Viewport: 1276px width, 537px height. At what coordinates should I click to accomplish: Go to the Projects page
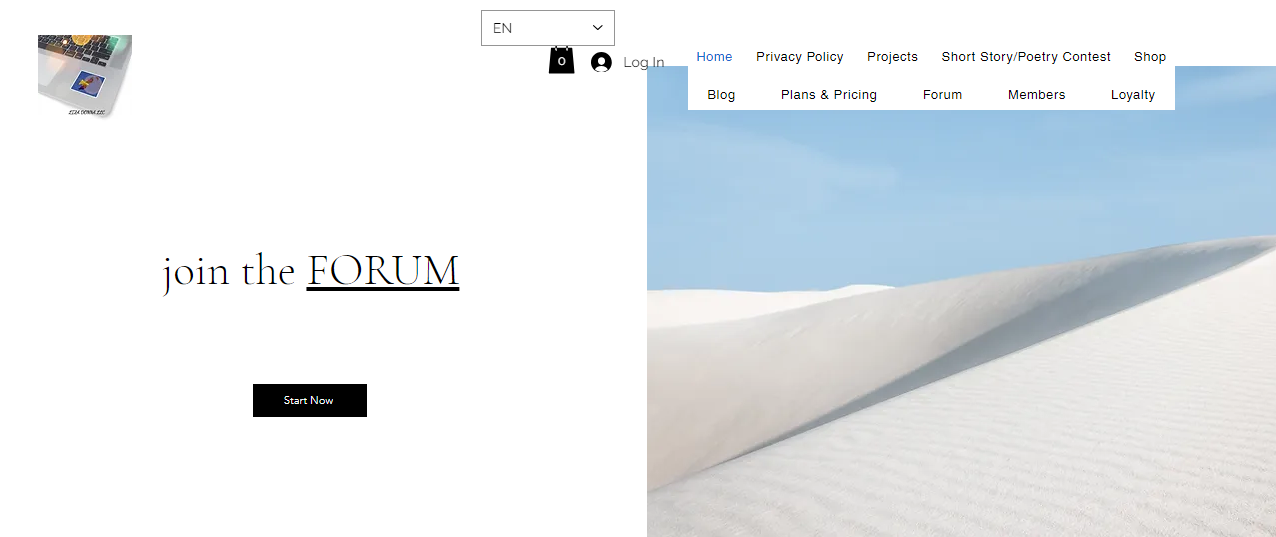pos(892,57)
